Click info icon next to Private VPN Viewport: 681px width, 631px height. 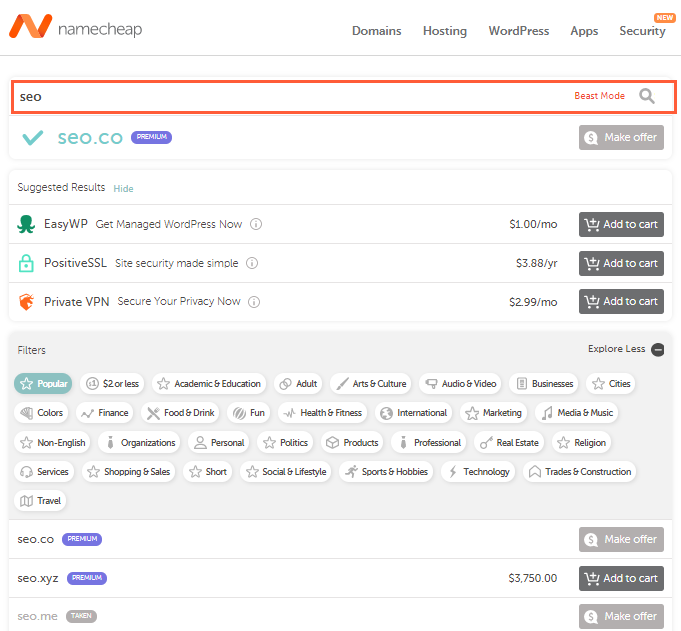(x=254, y=302)
